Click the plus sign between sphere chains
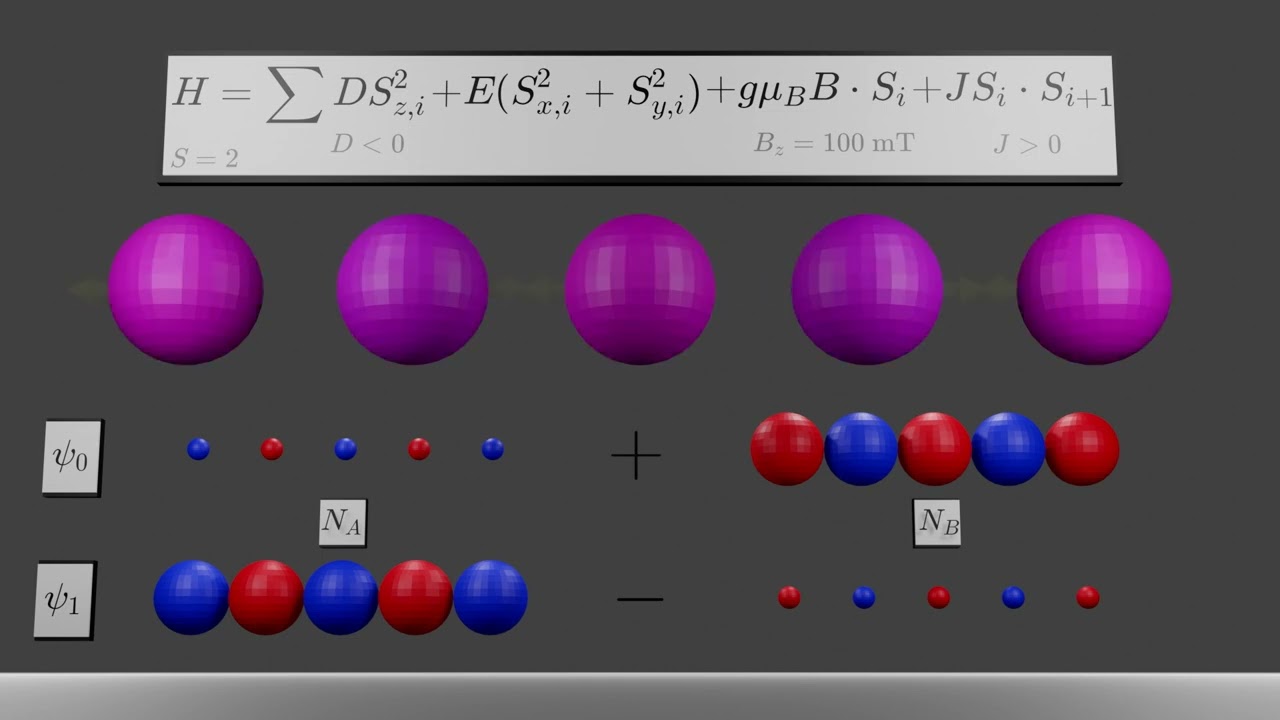 [x=636, y=456]
